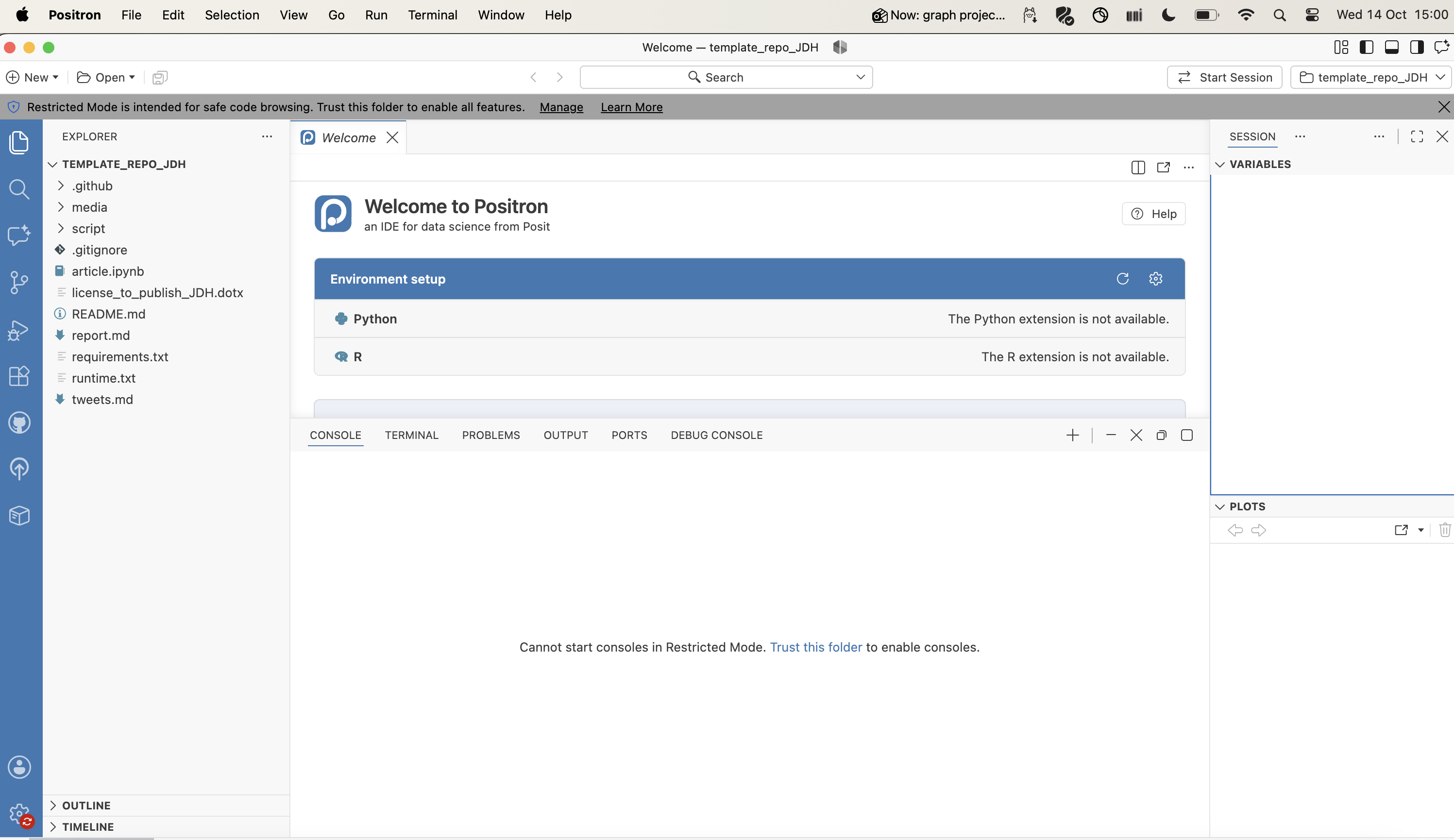1454x840 pixels.
Task: Open the Extensions view
Action: pos(19,376)
